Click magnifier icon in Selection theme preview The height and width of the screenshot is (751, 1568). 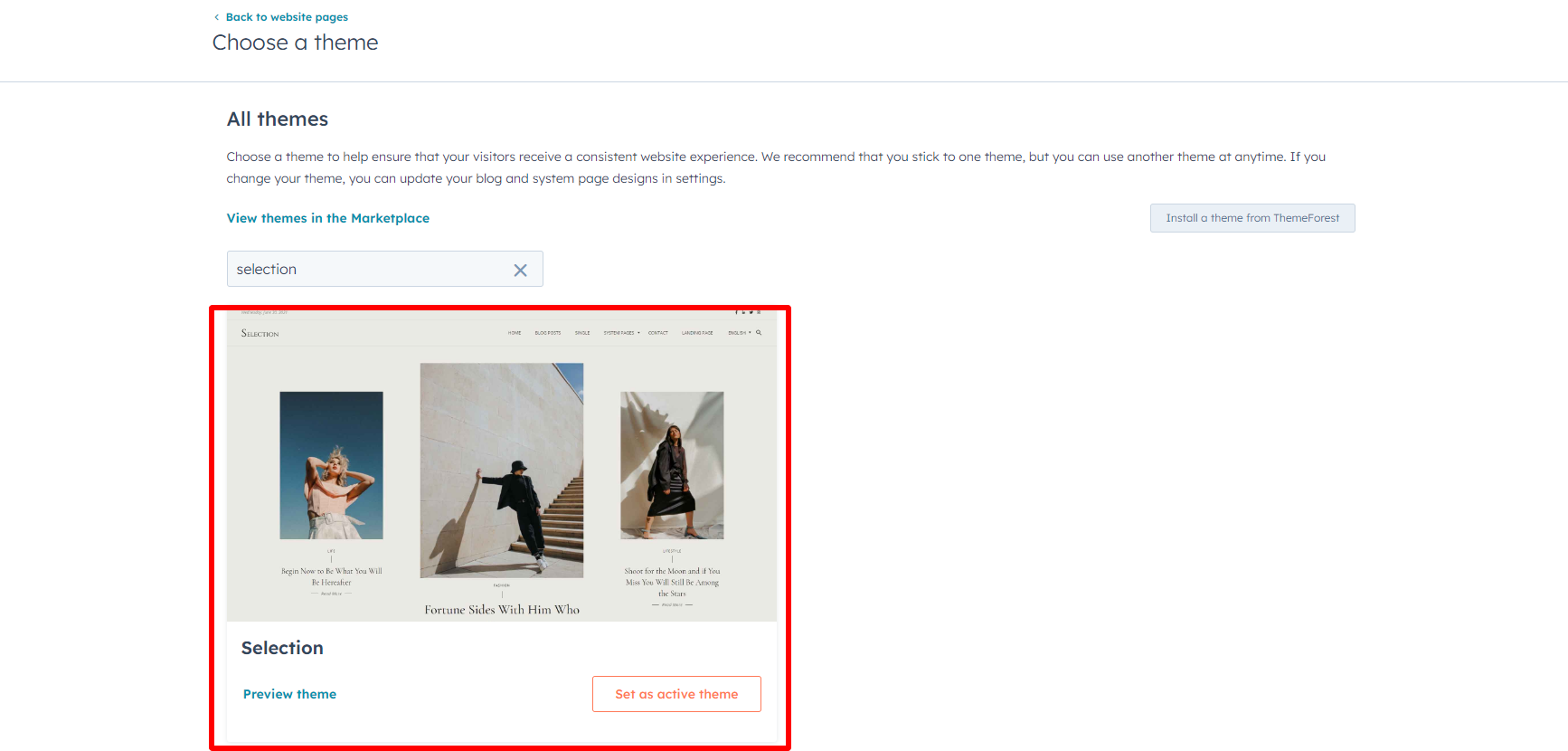(759, 333)
